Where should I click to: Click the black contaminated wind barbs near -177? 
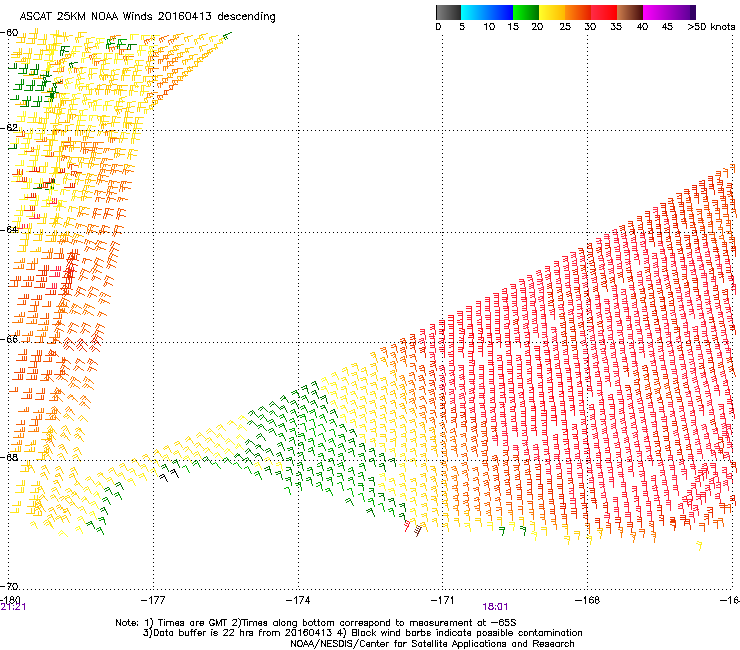tap(169, 475)
